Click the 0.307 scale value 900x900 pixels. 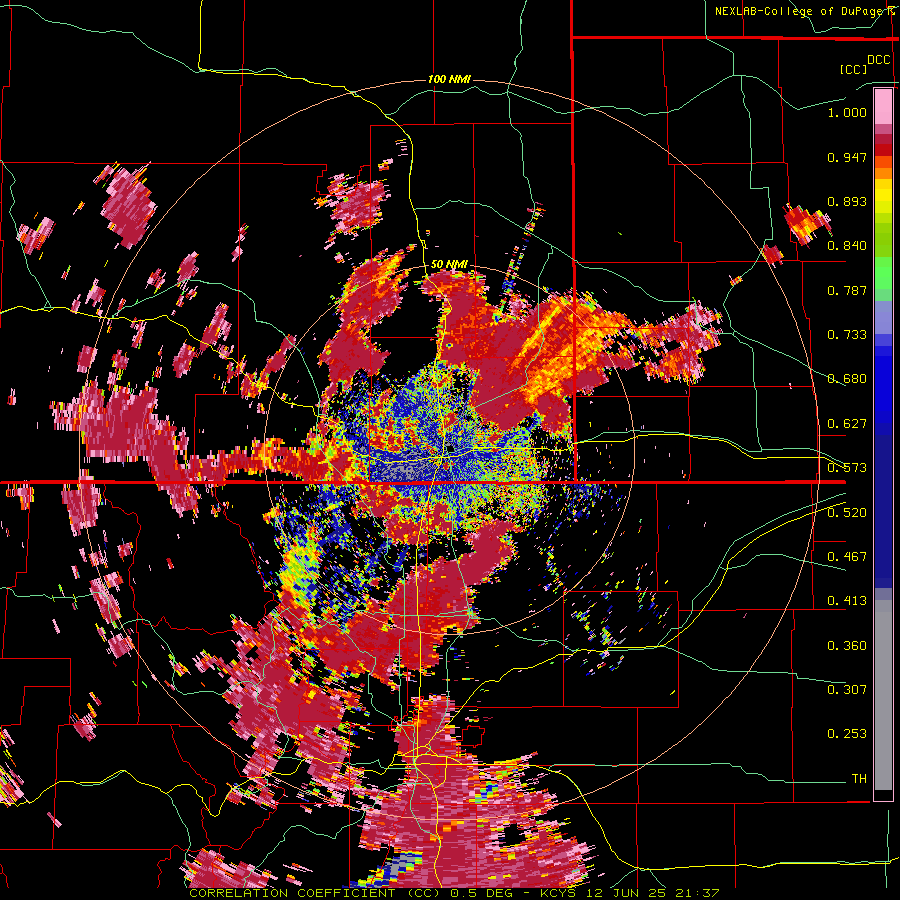[x=847, y=690]
